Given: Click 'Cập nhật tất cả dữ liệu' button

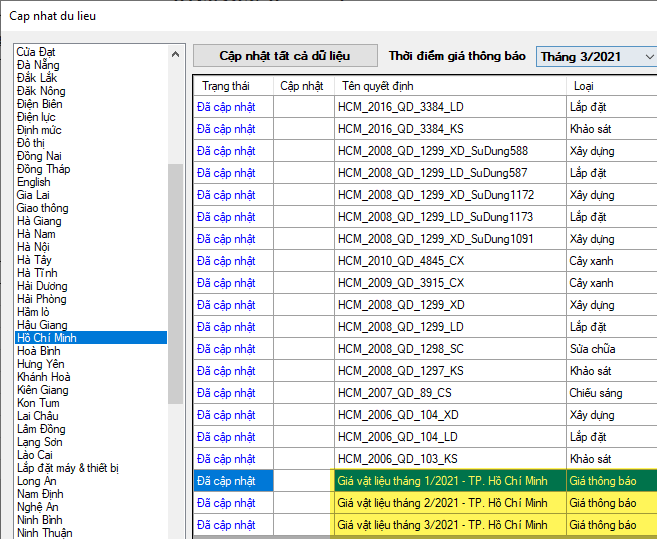Looking at the screenshot, I should coord(285,56).
